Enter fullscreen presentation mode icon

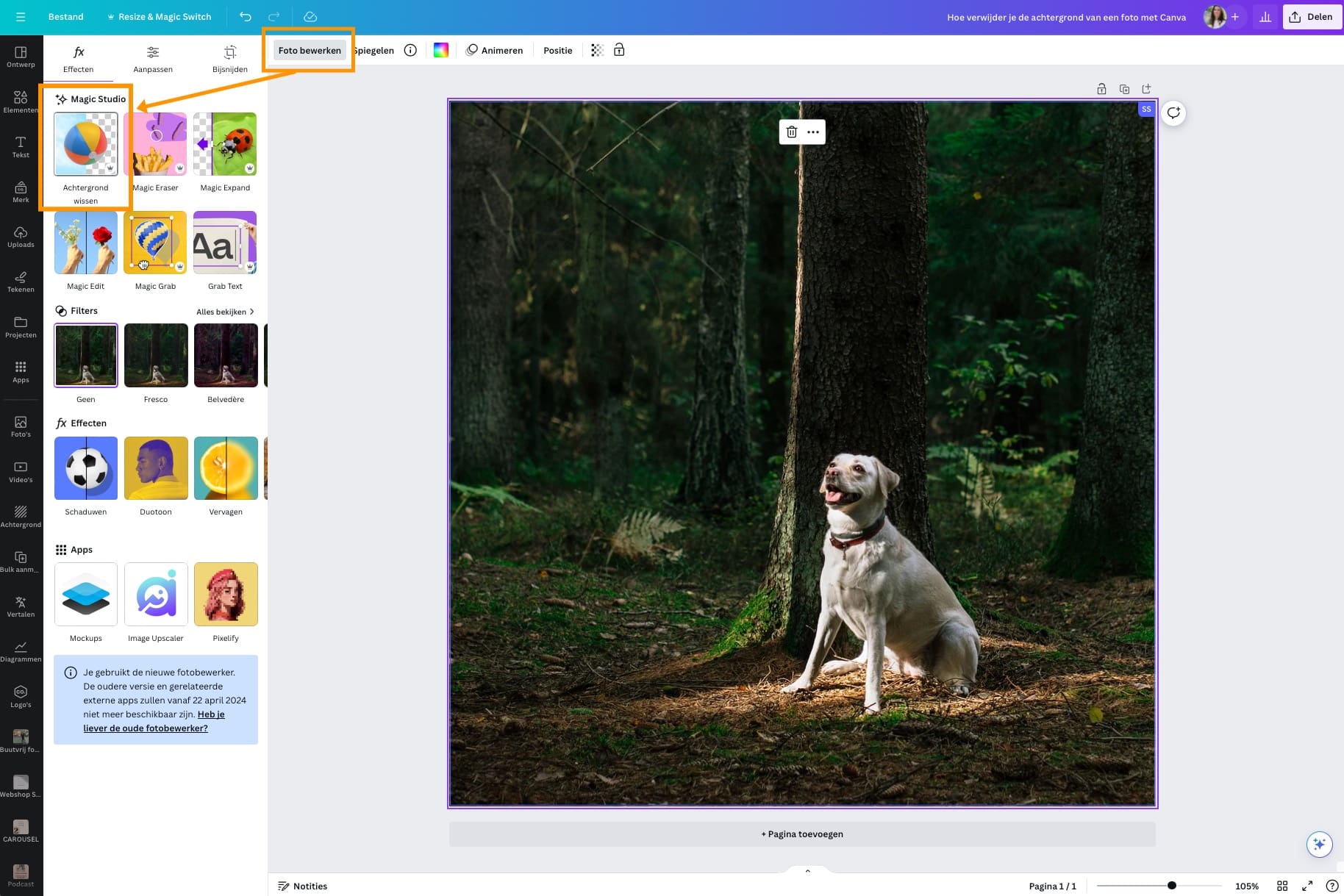[x=1307, y=886]
